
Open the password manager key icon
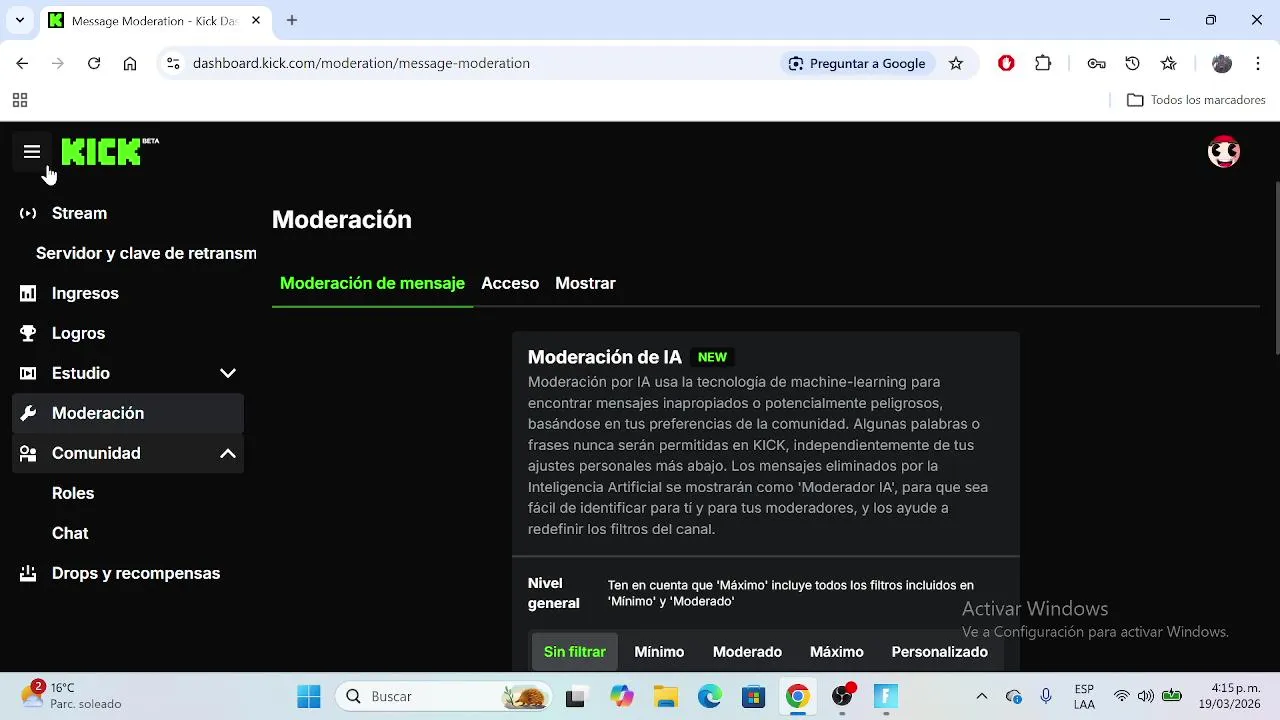1096,63
